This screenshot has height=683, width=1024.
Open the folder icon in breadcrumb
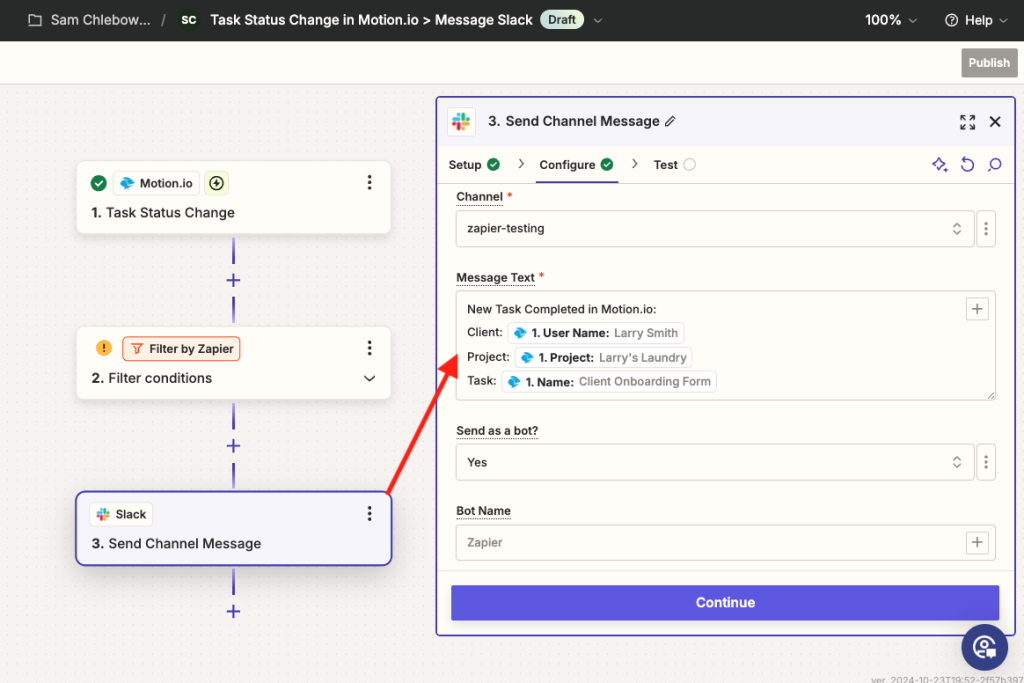tap(35, 20)
